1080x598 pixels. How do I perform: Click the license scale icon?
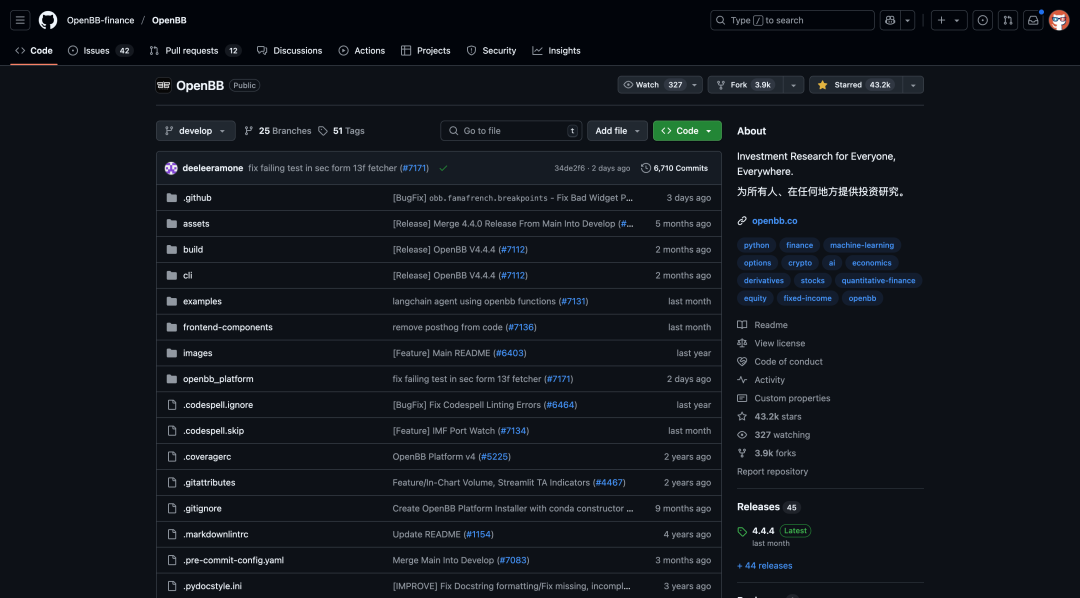742,343
